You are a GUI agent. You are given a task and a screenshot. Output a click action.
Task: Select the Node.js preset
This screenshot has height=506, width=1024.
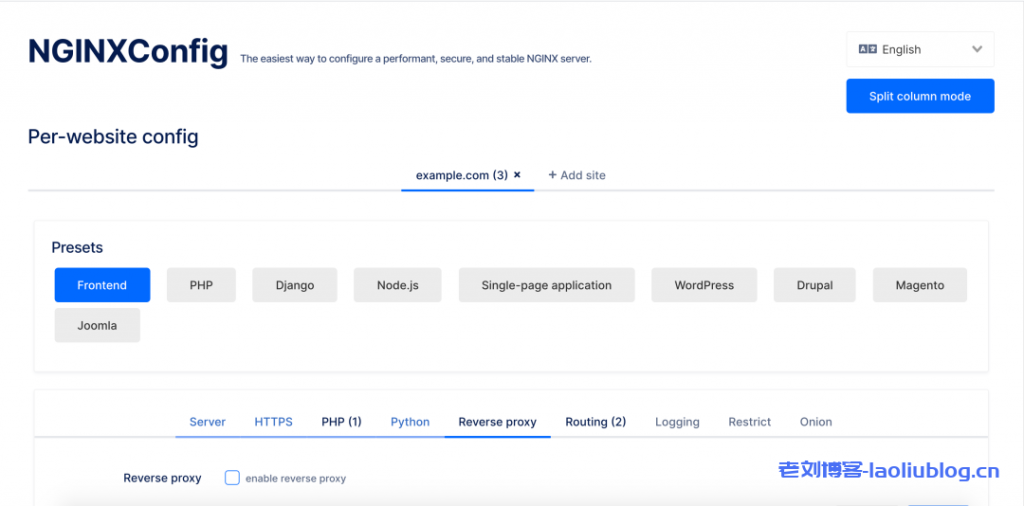(x=398, y=285)
